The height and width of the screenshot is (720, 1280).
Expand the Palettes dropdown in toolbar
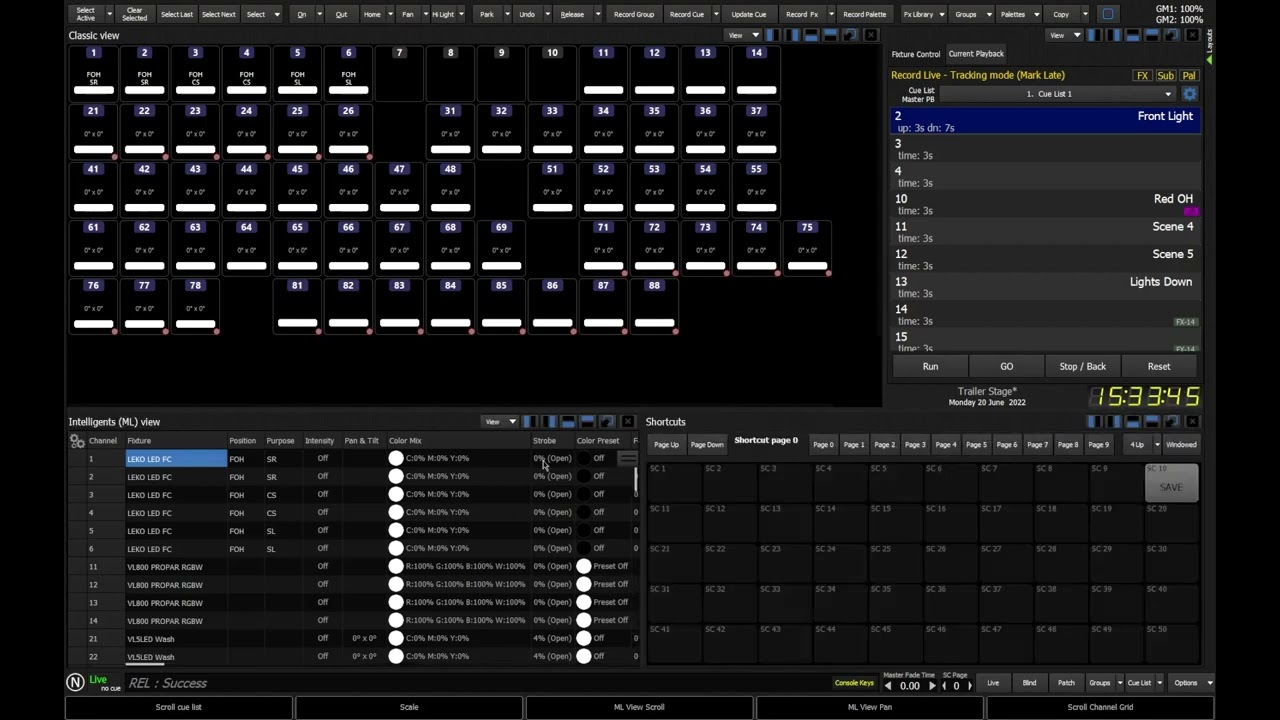pos(1018,14)
